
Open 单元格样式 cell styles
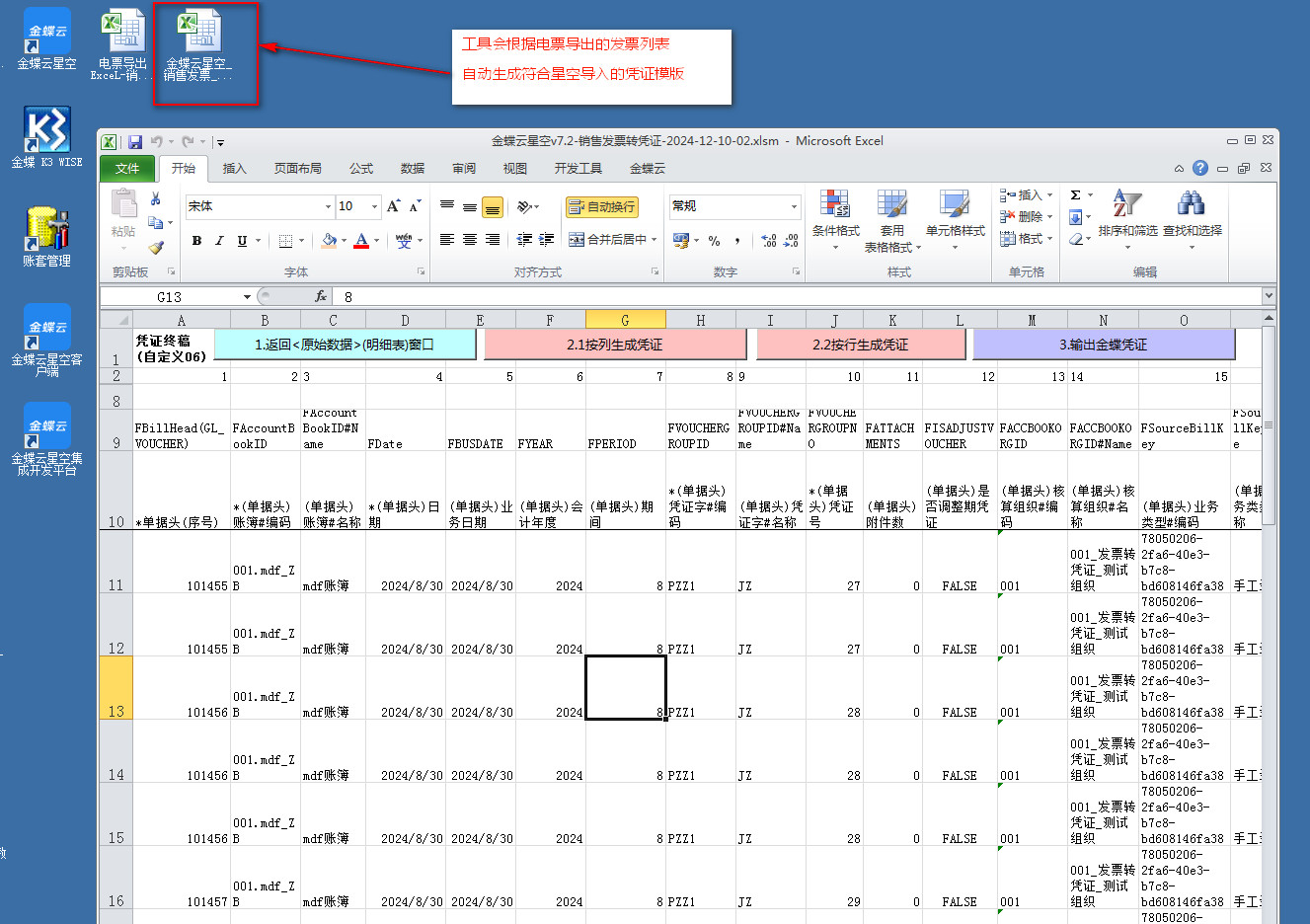(x=955, y=219)
